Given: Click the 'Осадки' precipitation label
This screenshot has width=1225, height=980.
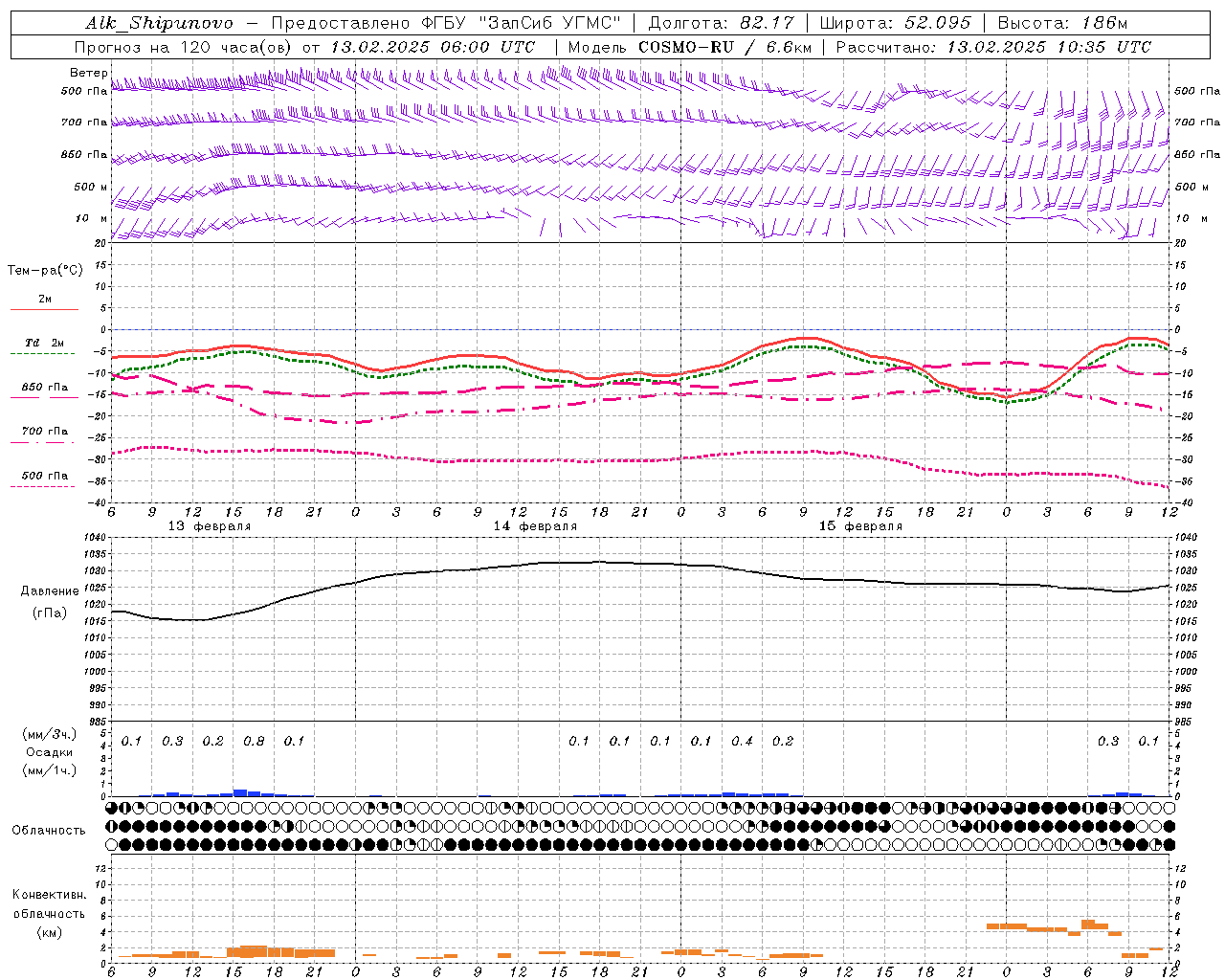Looking at the screenshot, I should pyautogui.click(x=50, y=752).
